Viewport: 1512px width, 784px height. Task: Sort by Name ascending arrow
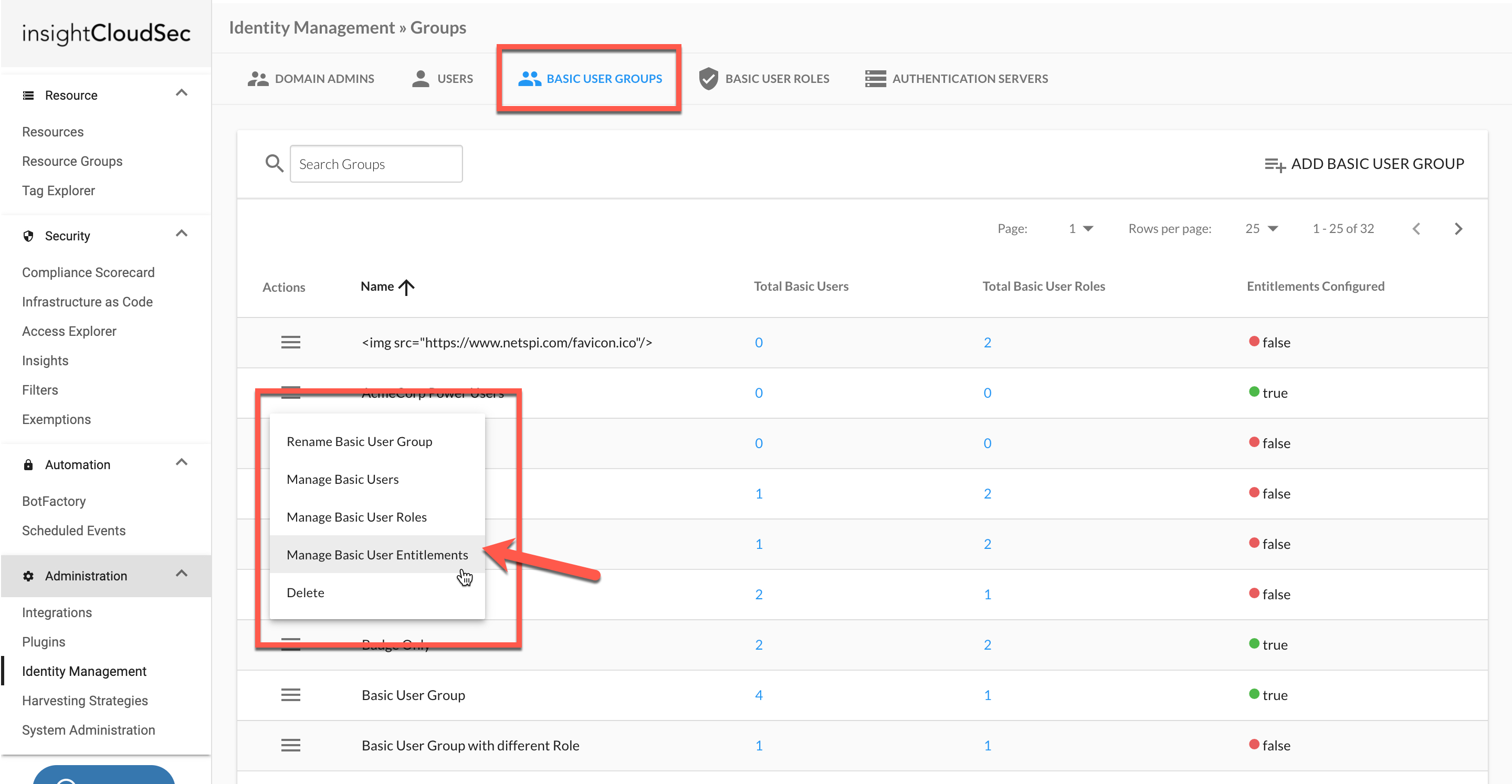(x=406, y=287)
